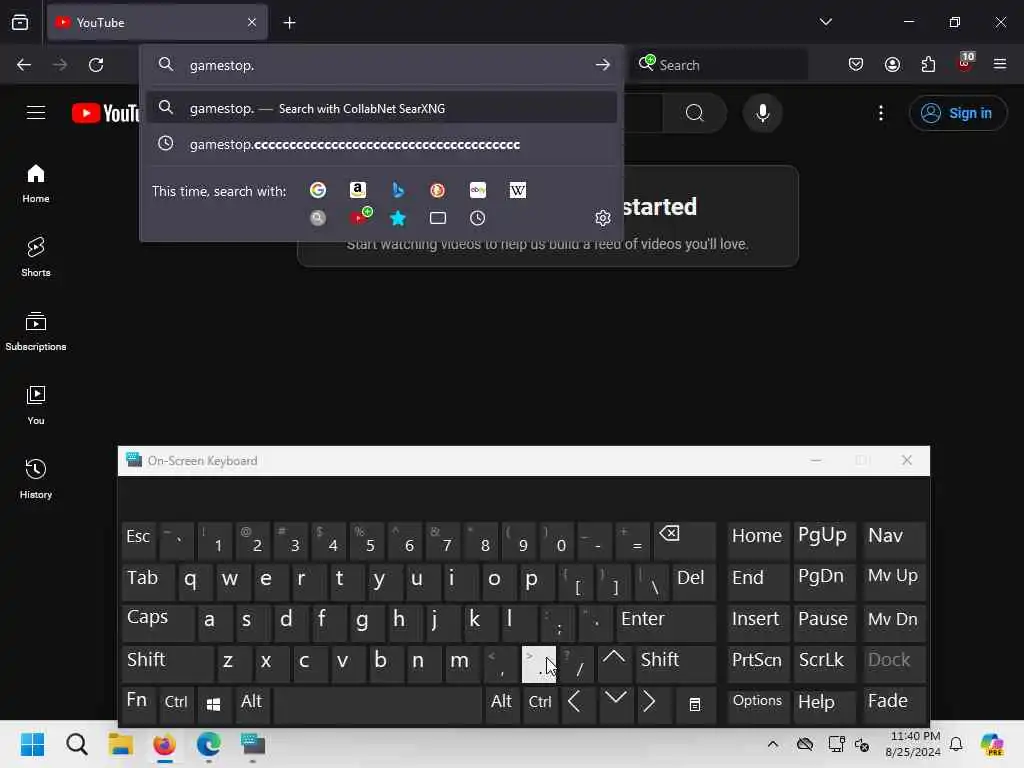Click the YouTube search magnifier button
The height and width of the screenshot is (768, 1024).
coord(695,113)
